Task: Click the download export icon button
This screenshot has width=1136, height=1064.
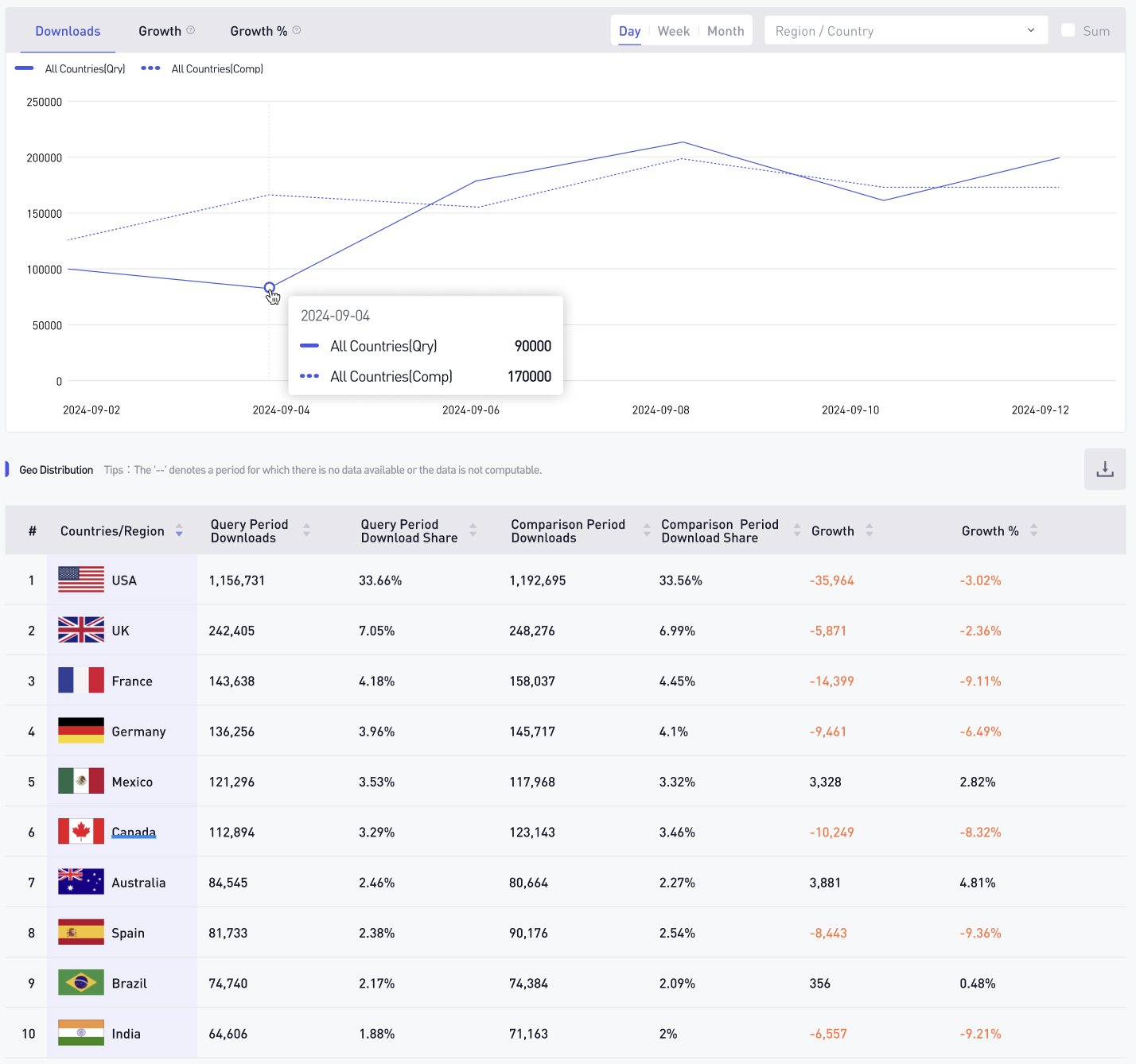Action: [x=1105, y=469]
